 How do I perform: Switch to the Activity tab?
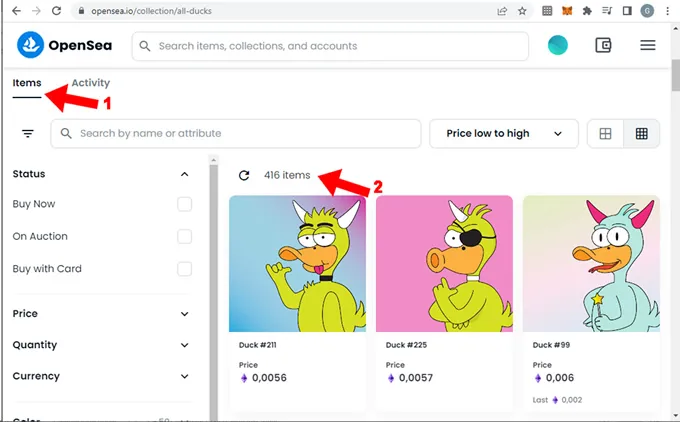tap(91, 83)
